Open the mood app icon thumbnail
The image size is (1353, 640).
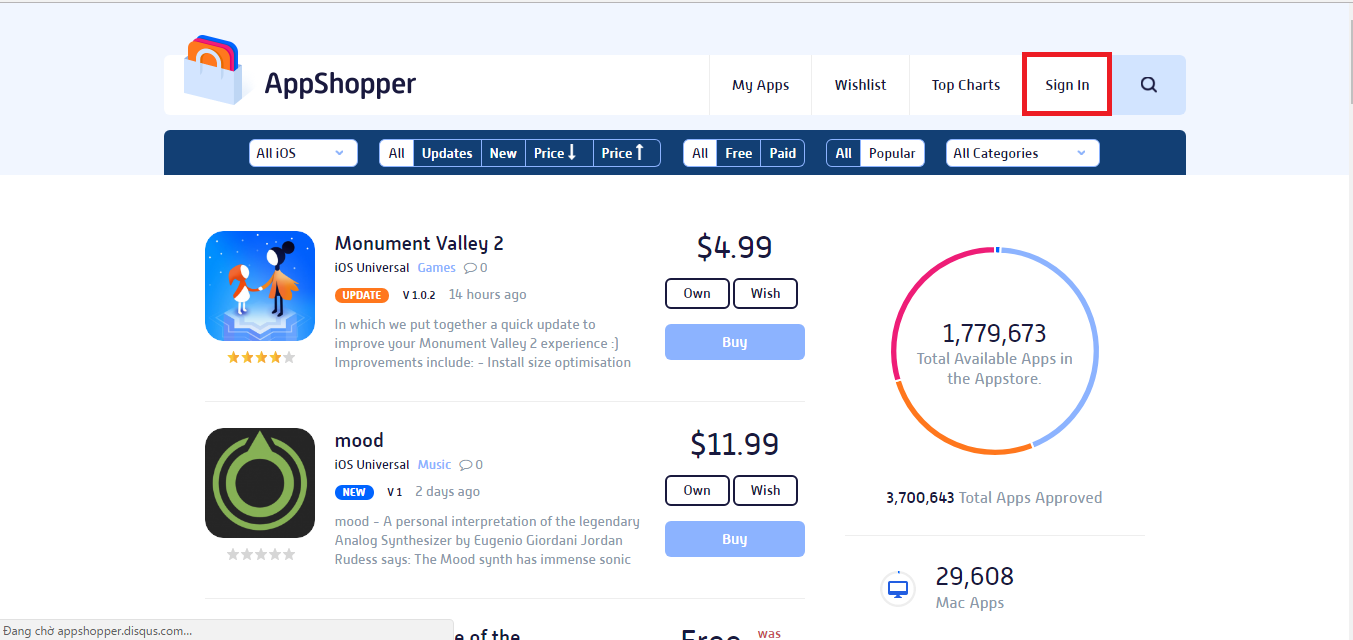[x=260, y=483]
